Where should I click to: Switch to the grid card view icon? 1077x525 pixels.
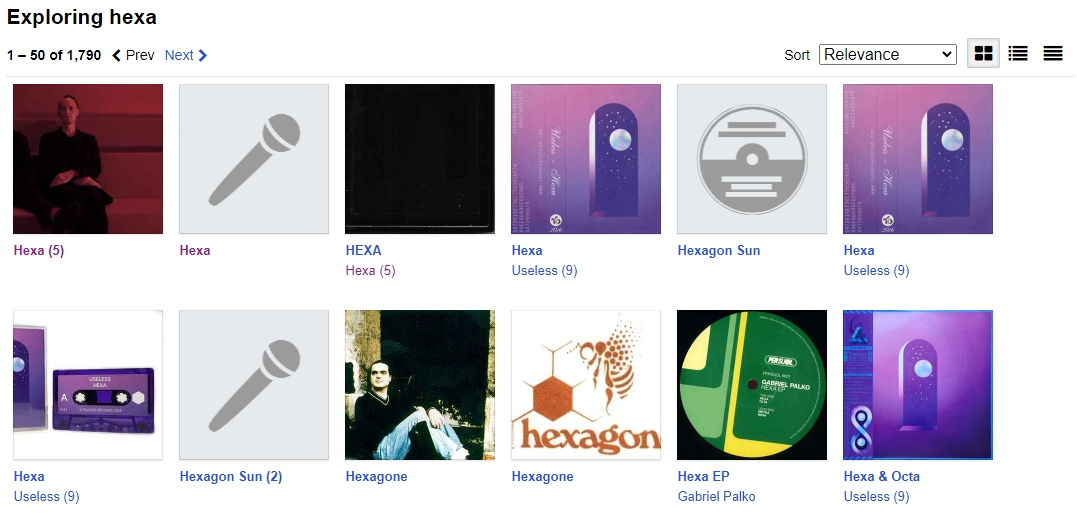[984, 54]
